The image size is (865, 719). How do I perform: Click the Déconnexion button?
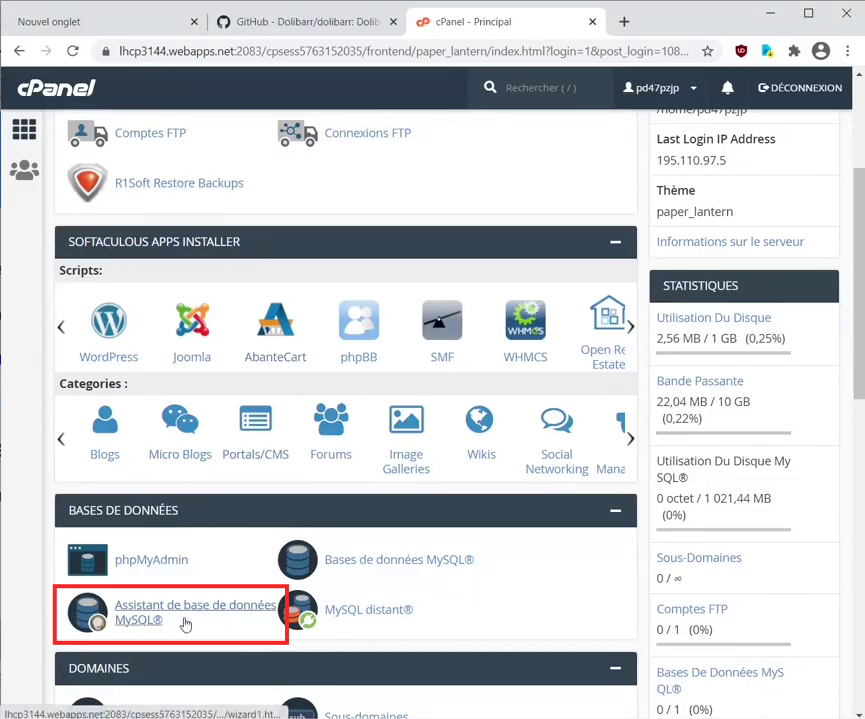(800, 88)
